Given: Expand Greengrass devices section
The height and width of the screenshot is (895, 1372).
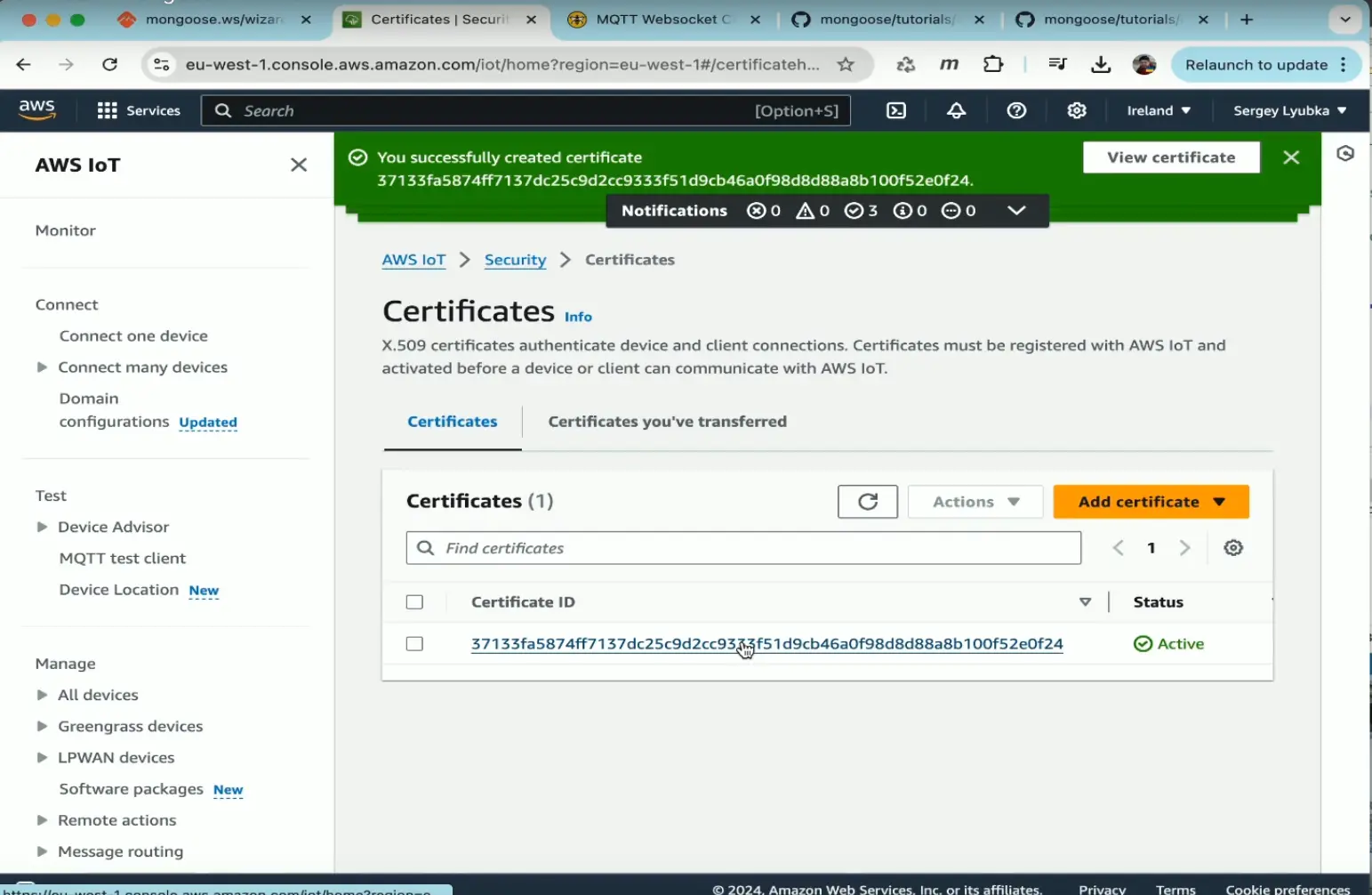Looking at the screenshot, I should pos(41,726).
